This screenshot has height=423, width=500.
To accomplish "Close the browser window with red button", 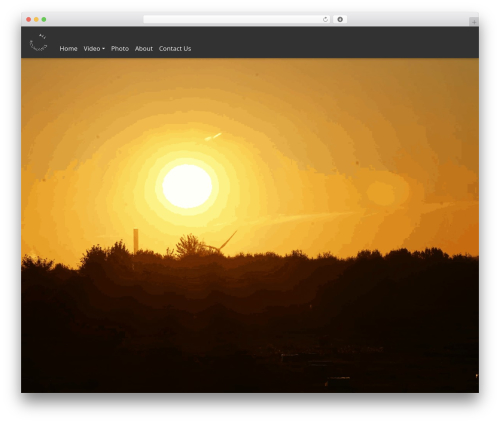I will click(29, 19).
